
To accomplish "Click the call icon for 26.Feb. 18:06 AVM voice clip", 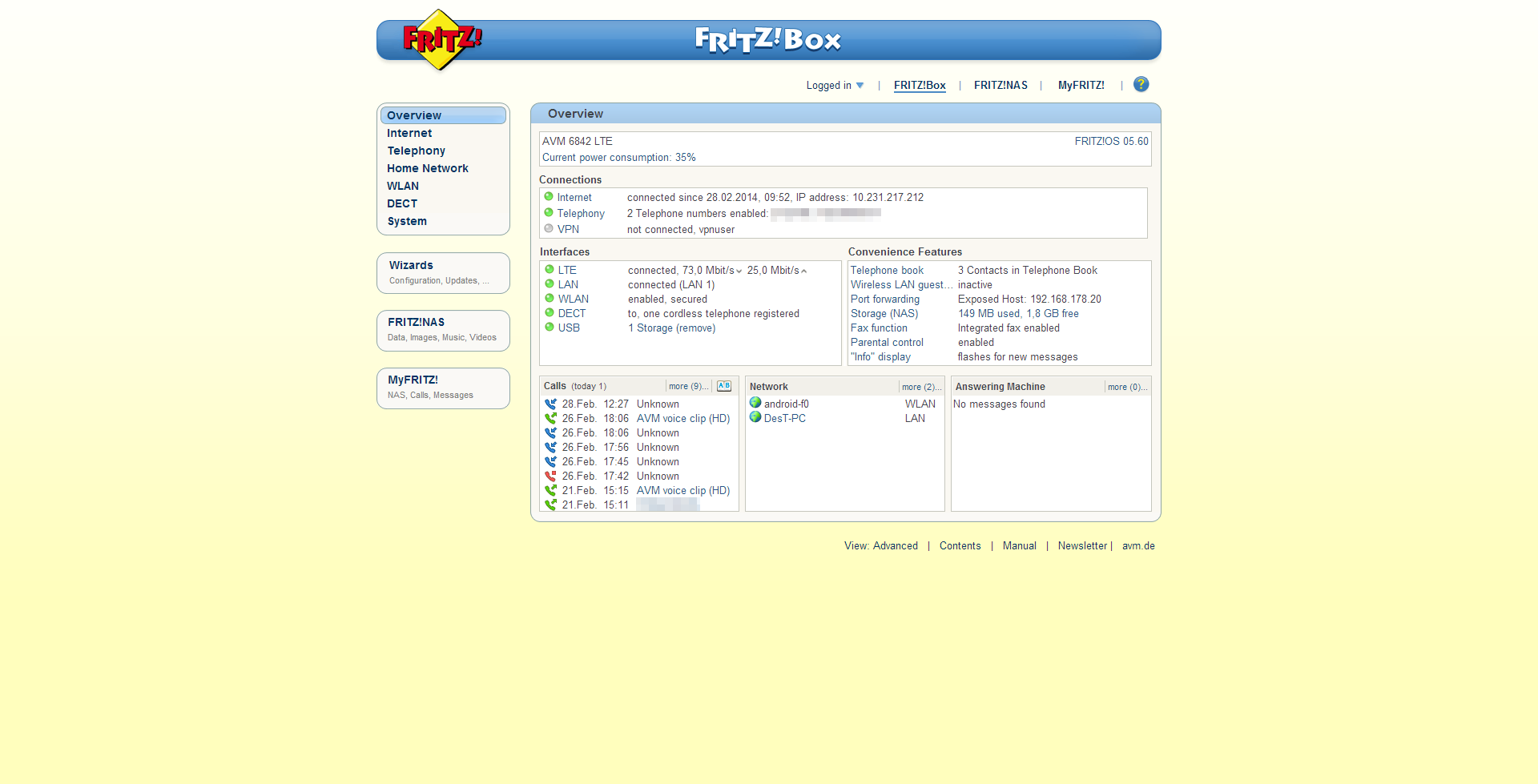I will tap(550, 419).
